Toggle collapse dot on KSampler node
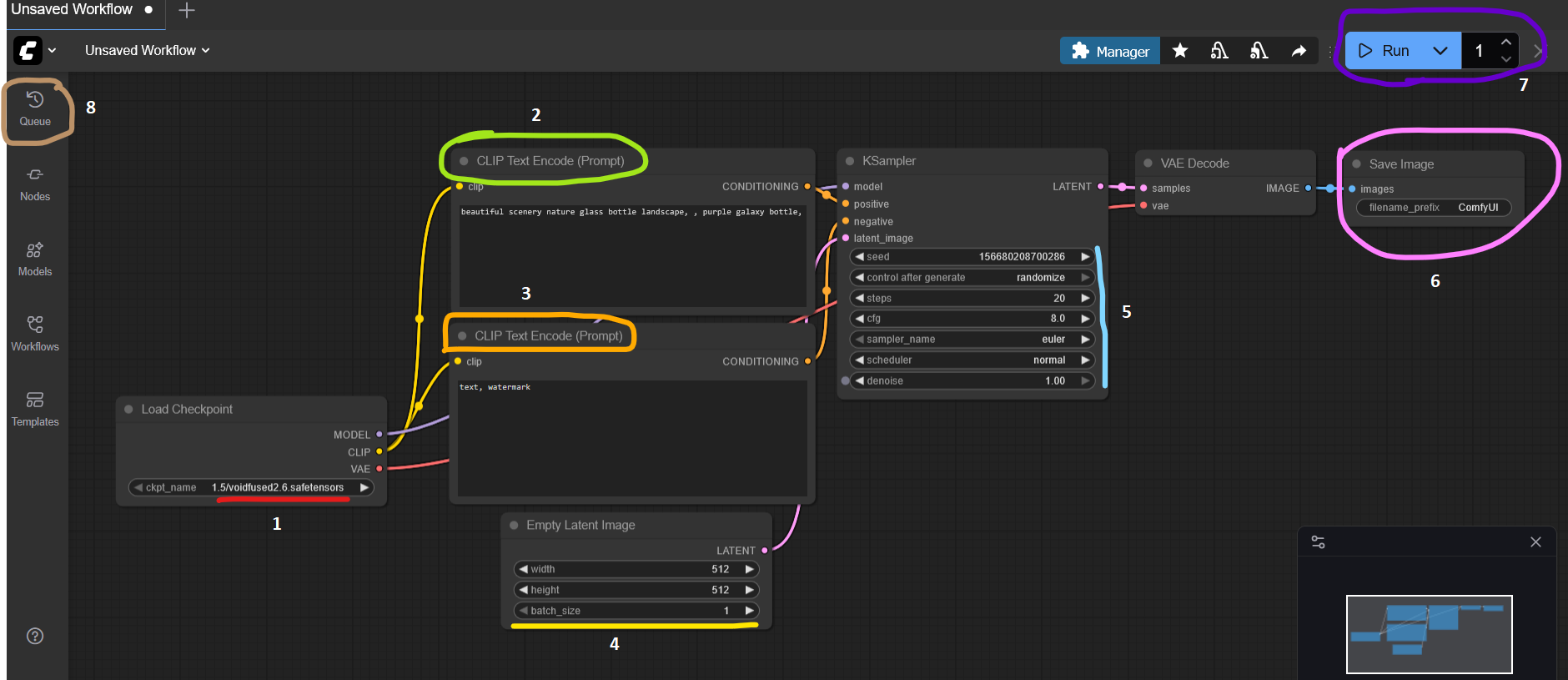 pos(850,161)
